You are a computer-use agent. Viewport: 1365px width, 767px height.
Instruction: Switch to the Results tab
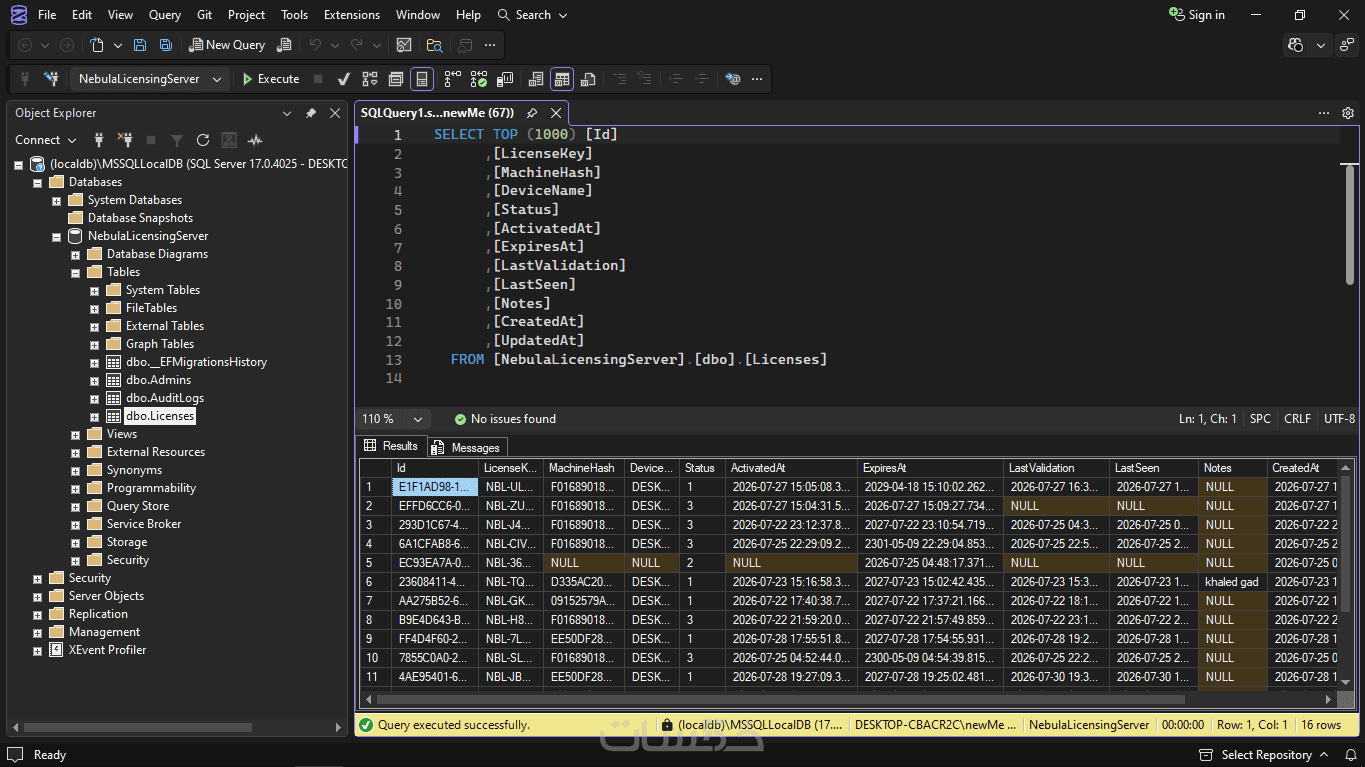pyautogui.click(x=391, y=446)
